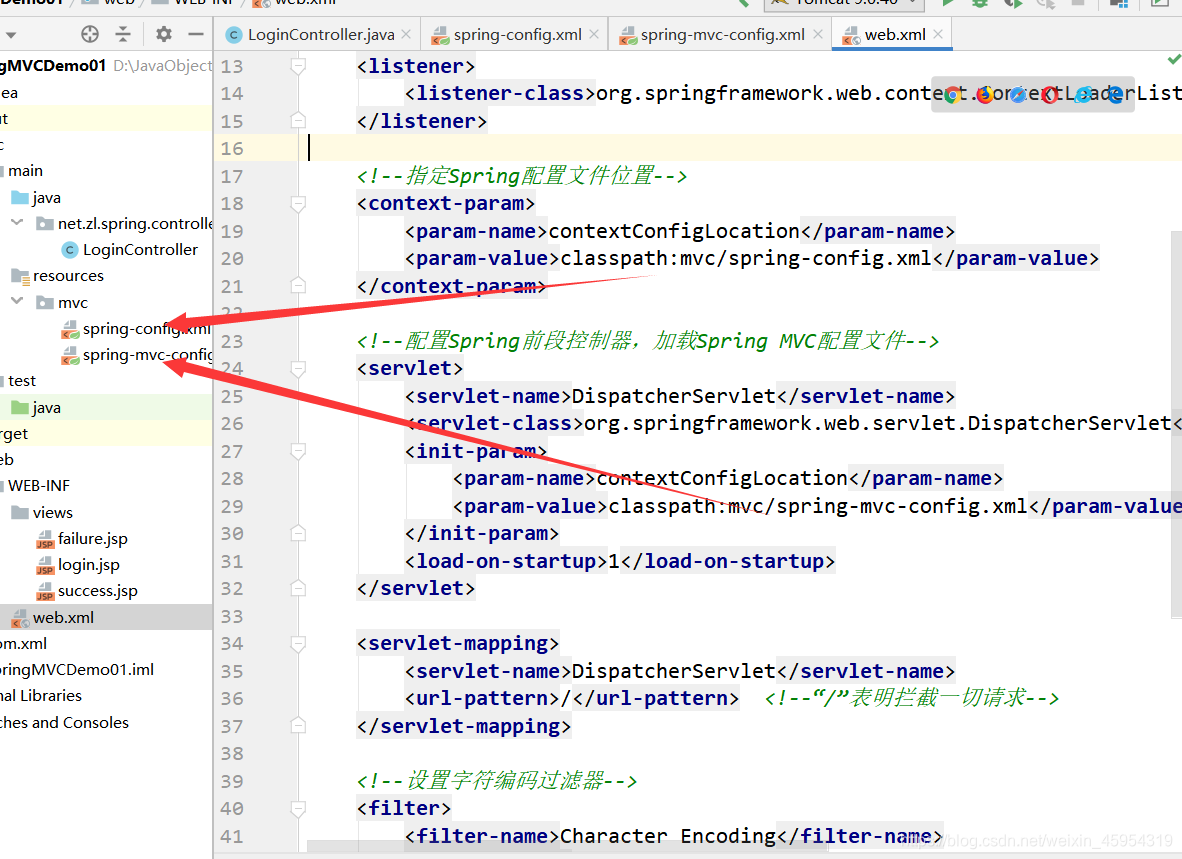
Task: Select web.xml in project tree
Action: point(63,617)
